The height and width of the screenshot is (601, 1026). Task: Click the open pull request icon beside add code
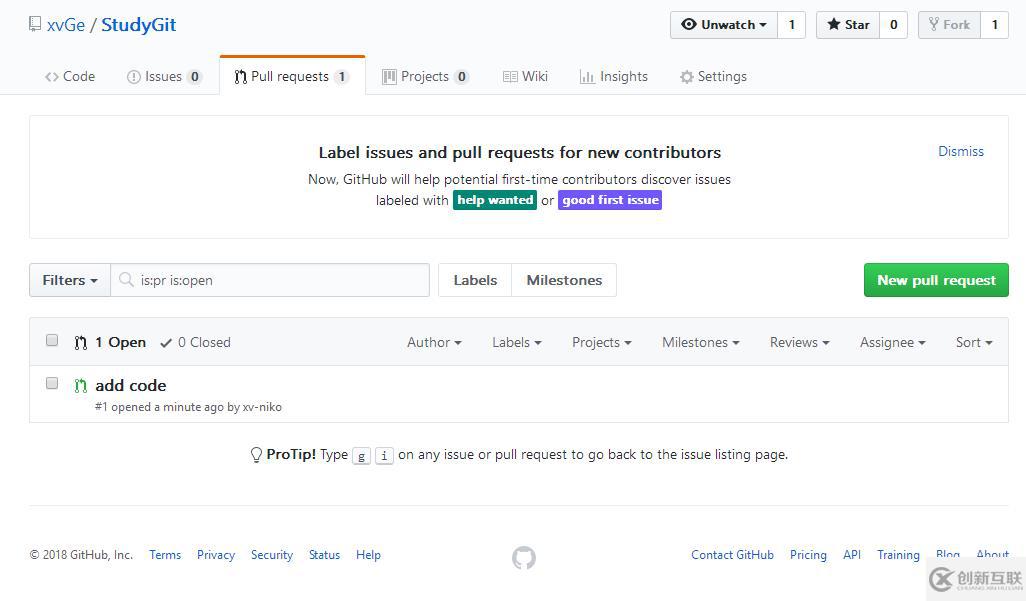point(81,386)
